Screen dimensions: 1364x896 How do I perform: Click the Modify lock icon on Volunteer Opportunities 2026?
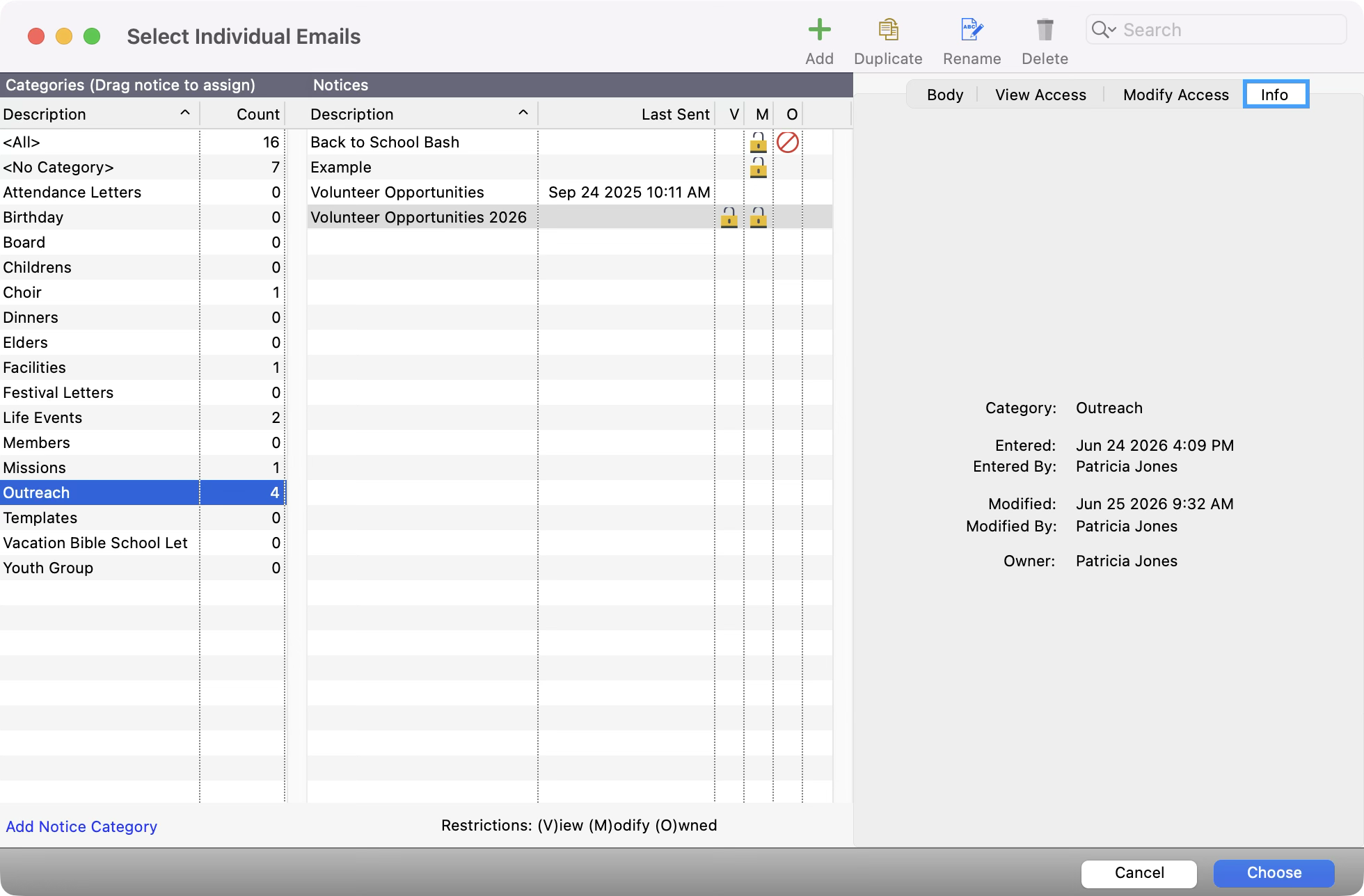click(x=759, y=218)
